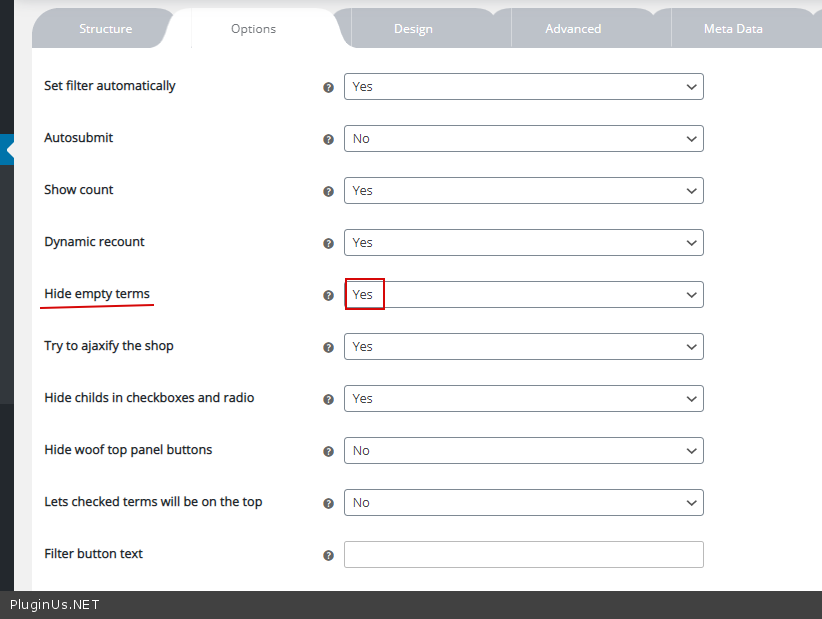Image resolution: width=822 pixels, height=619 pixels.
Task: Select the Meta Data tab
Action: 733,29
